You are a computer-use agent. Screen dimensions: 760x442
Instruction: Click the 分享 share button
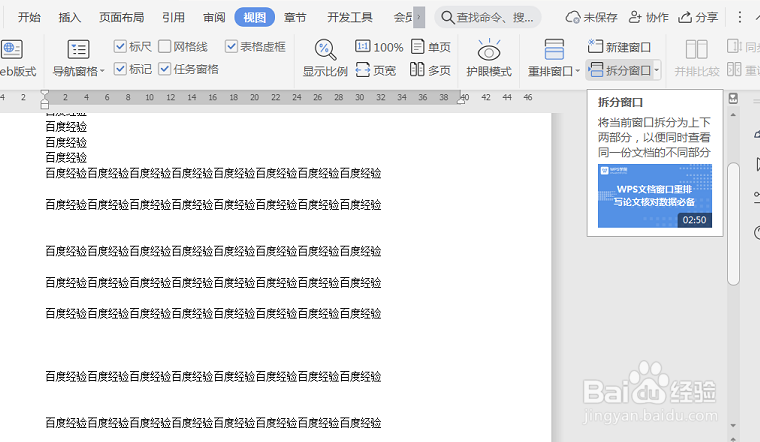pos(698,17)
